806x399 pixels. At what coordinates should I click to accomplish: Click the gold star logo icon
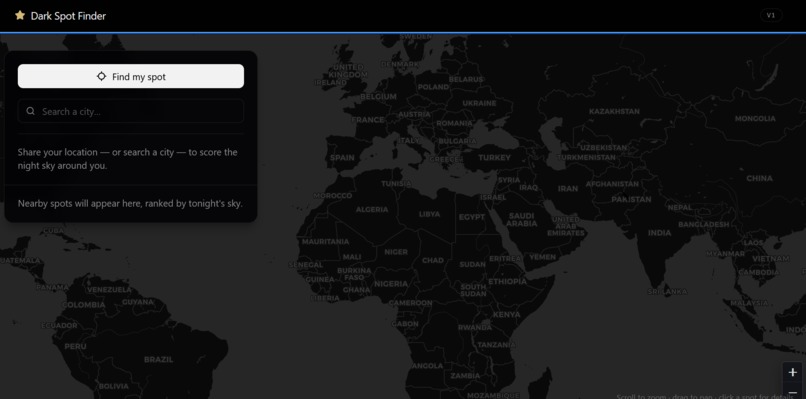click(20, 15)
